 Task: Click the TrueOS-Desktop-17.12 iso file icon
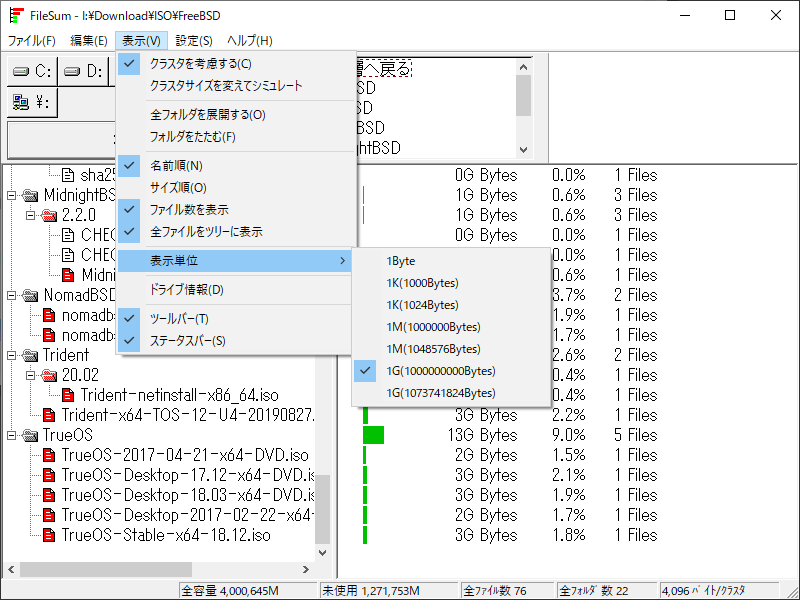[x=49, y=476]
